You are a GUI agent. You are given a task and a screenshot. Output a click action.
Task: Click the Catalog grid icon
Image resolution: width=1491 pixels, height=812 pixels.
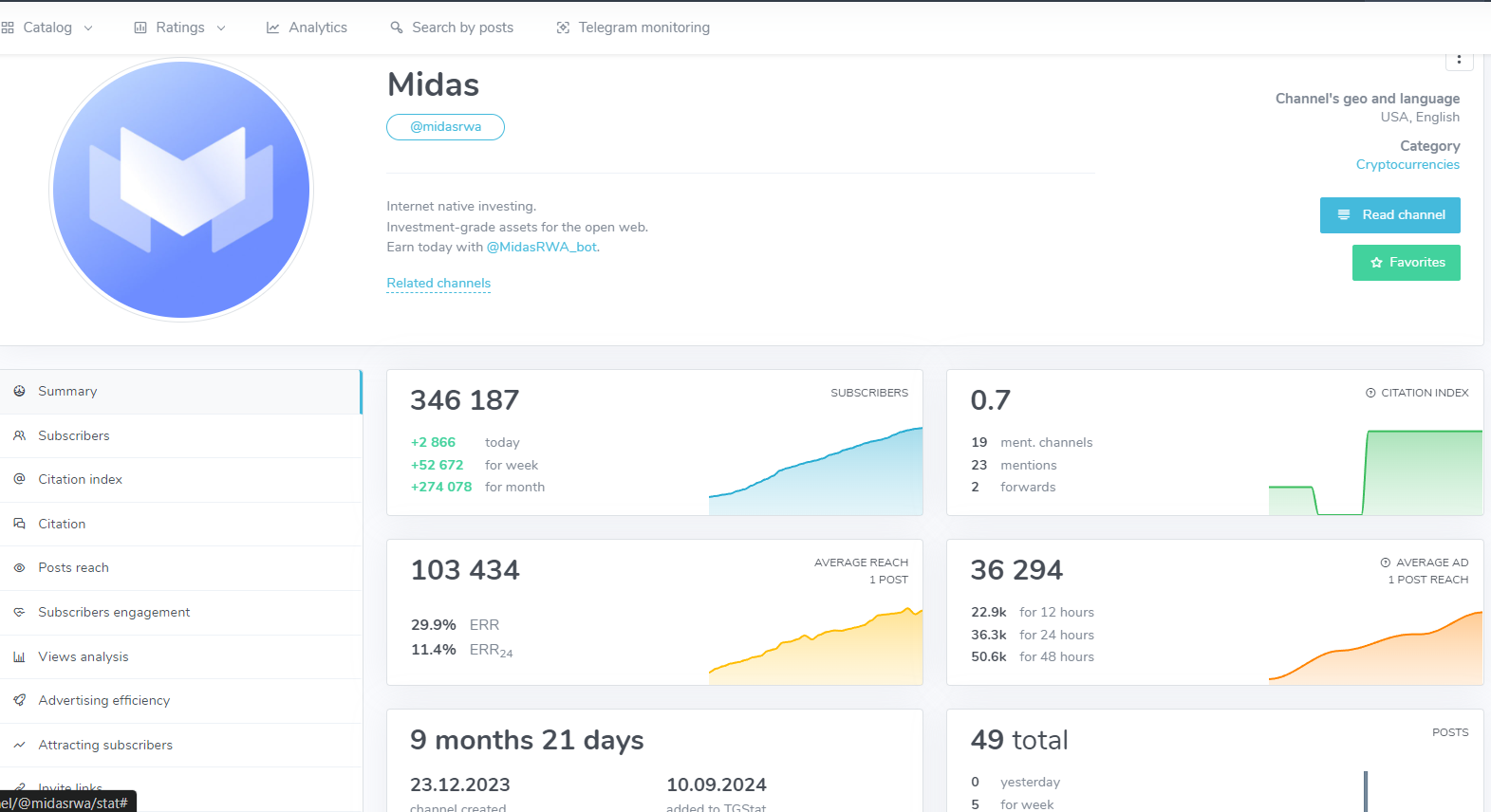pos(8,28)
